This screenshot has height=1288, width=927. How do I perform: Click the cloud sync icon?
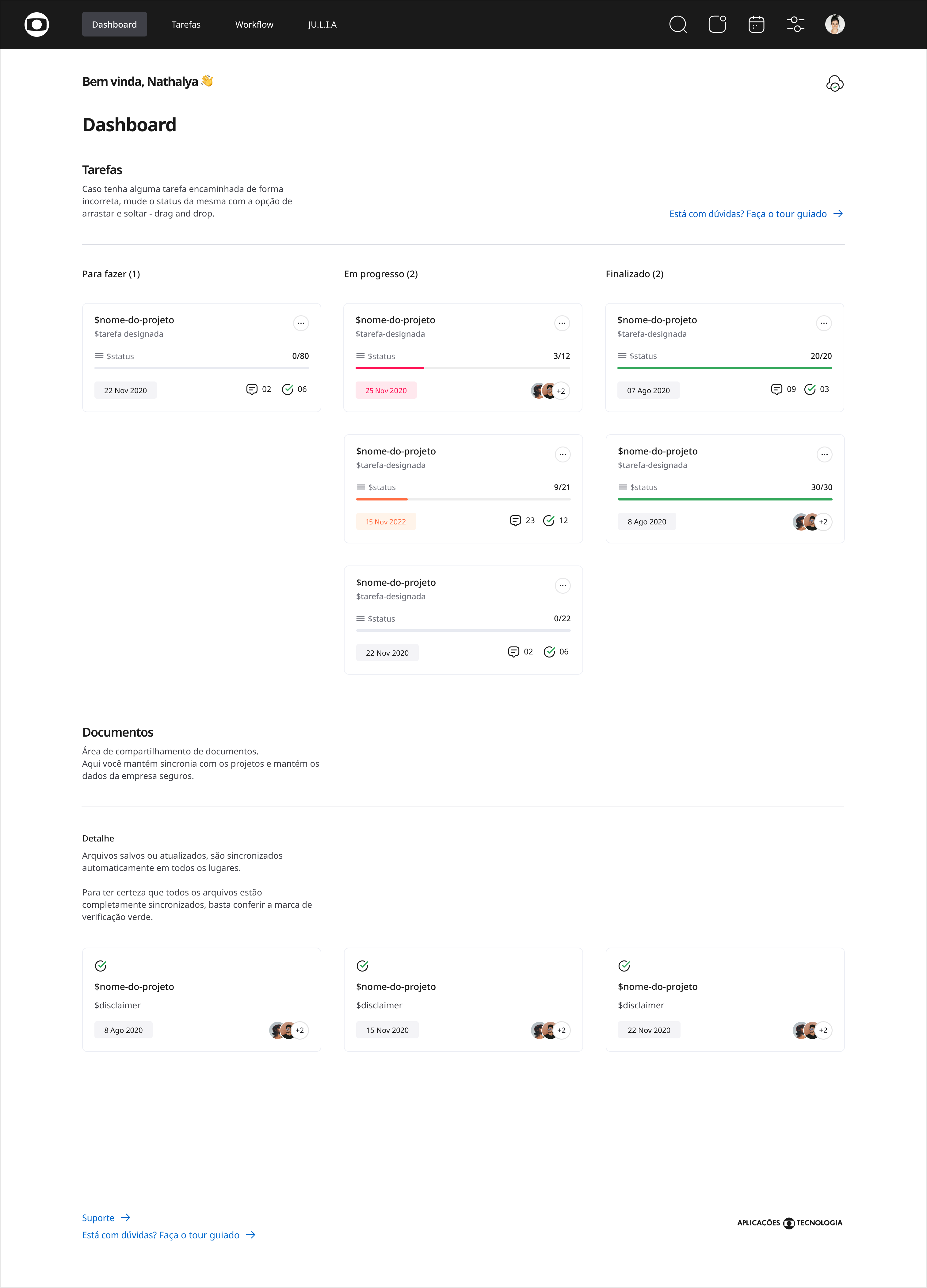(834, 83)
